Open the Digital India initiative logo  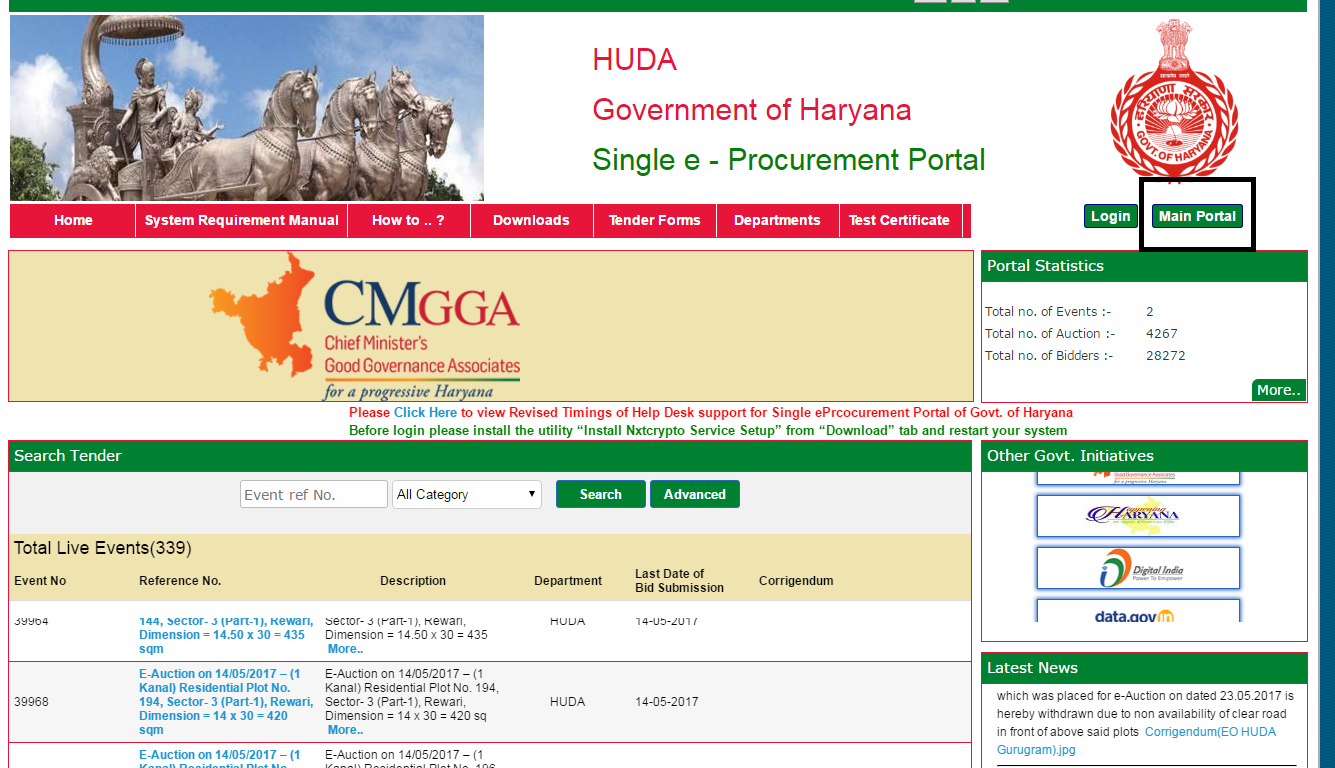point(1138,567)
